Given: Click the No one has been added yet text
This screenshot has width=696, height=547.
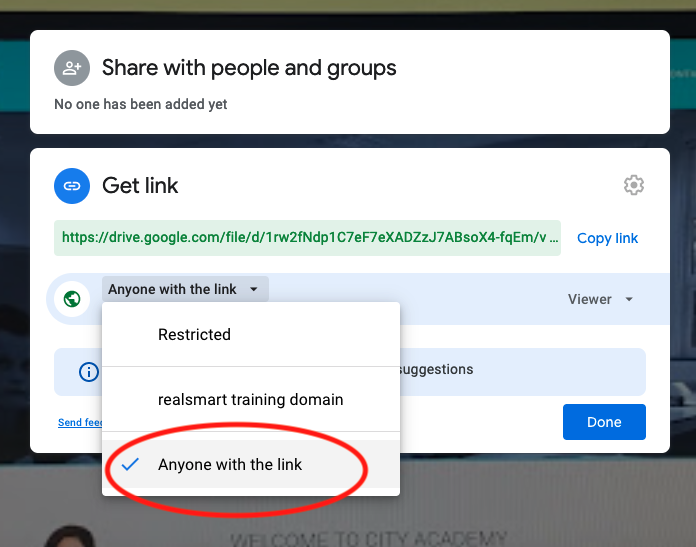Looking at the screenshot, I should tap(140, 104).
